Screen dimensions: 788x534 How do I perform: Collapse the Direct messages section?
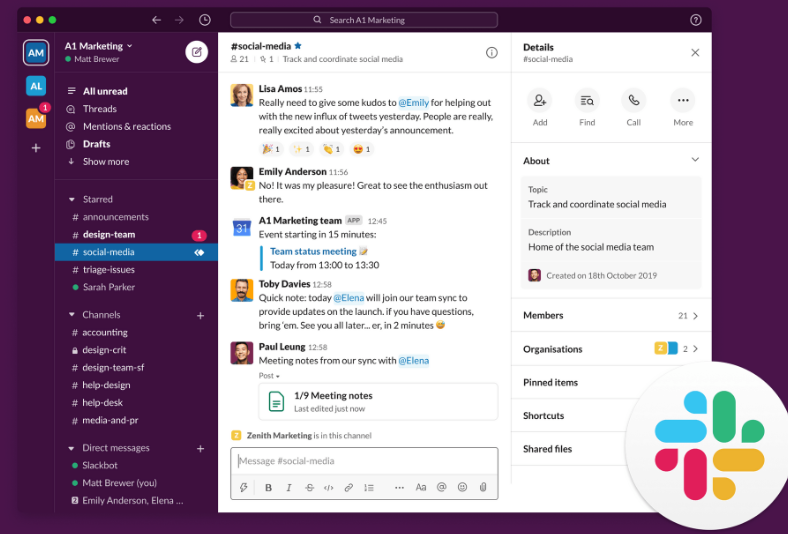(71, 448)
